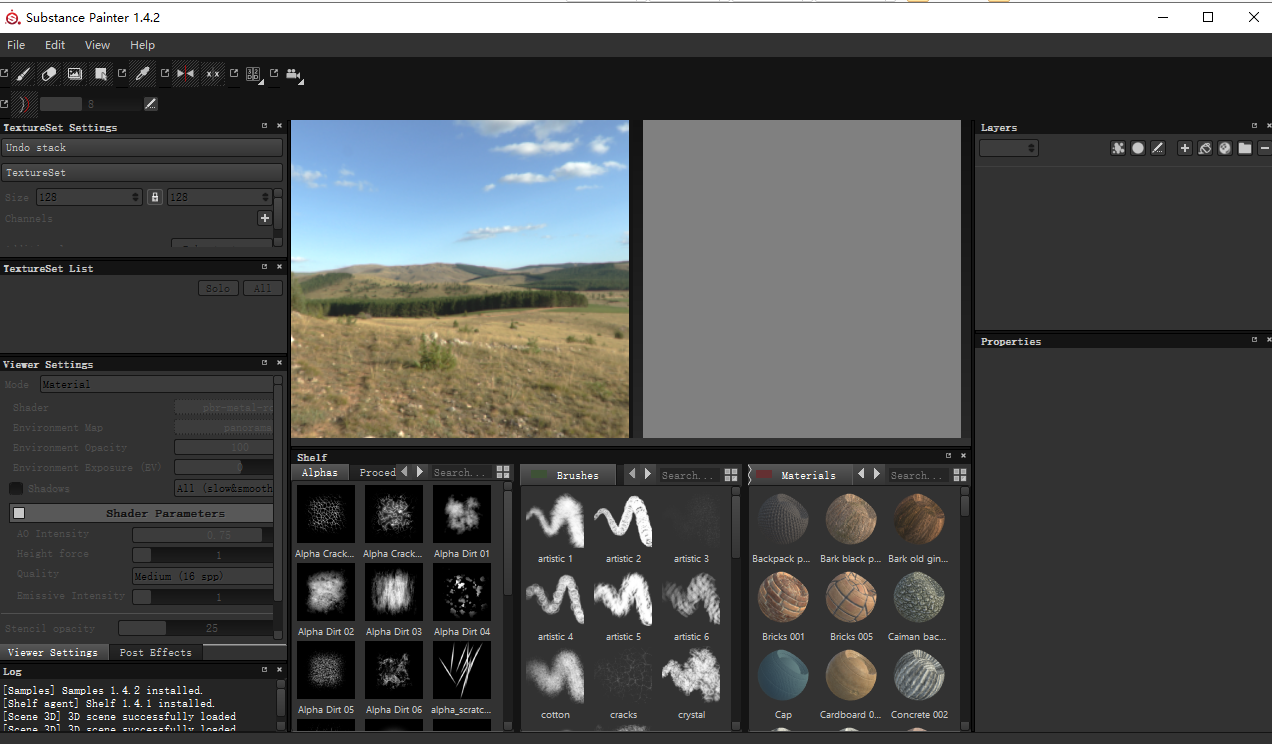Open the 3D/2D view mode icon
Image resolution: width=1272 pixels, height=744 pixels.
[x=253, y=74]
